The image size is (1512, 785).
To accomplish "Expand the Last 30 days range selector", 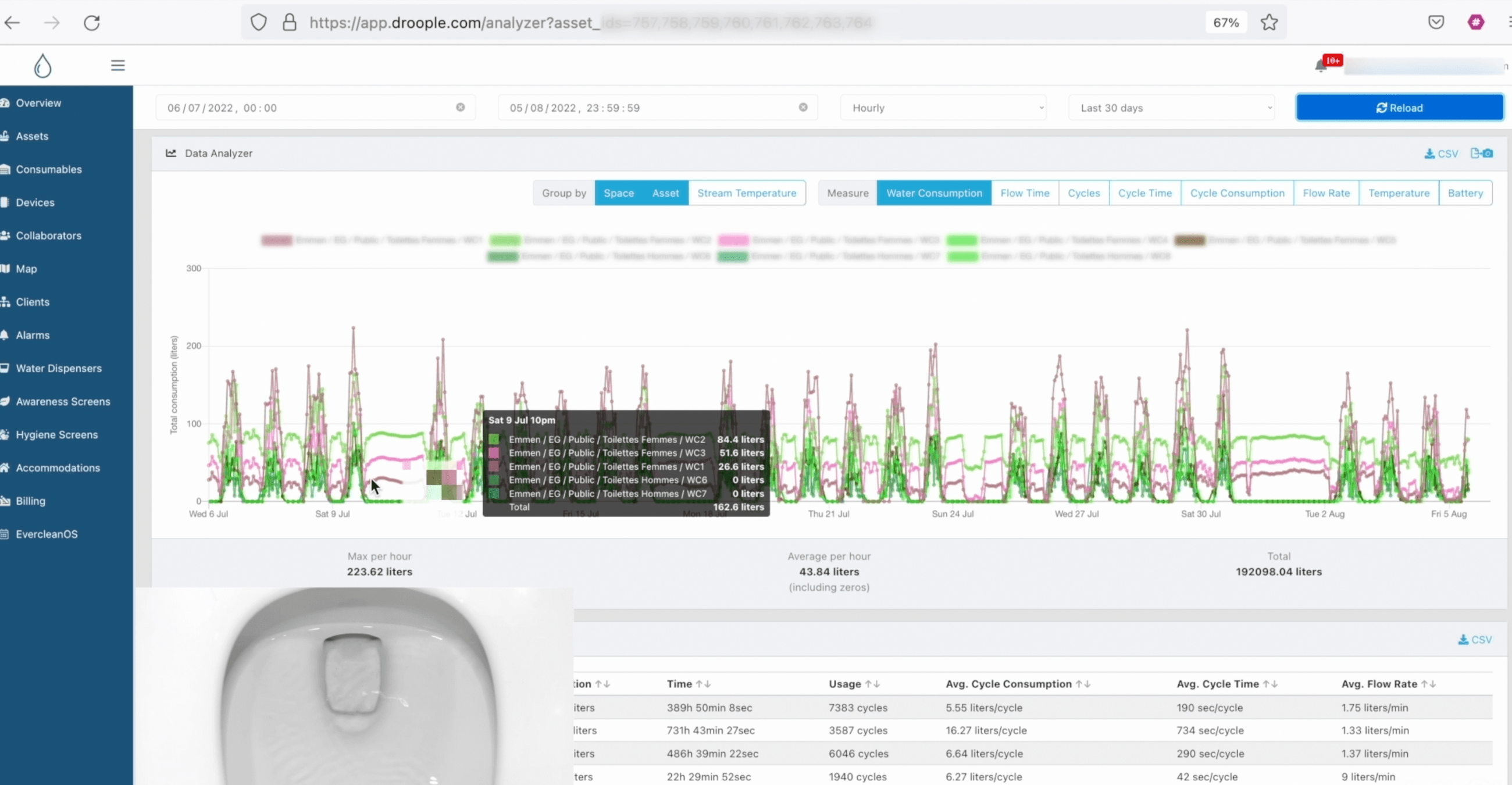I will click(1172, 108).
